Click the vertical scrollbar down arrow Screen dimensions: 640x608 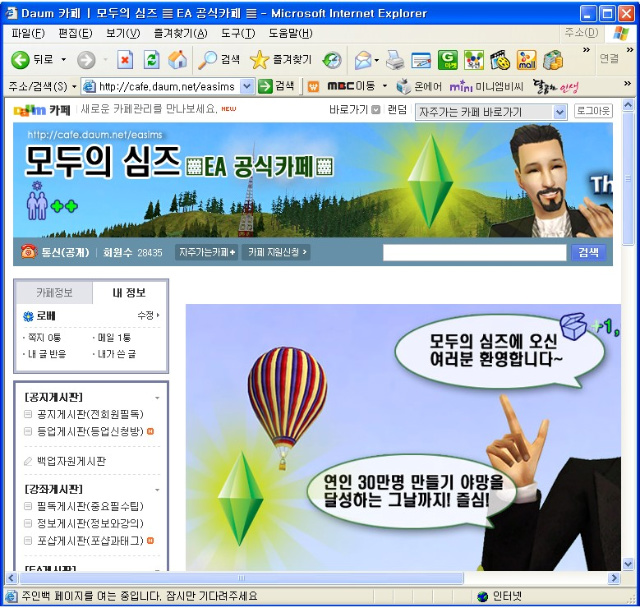628,564
